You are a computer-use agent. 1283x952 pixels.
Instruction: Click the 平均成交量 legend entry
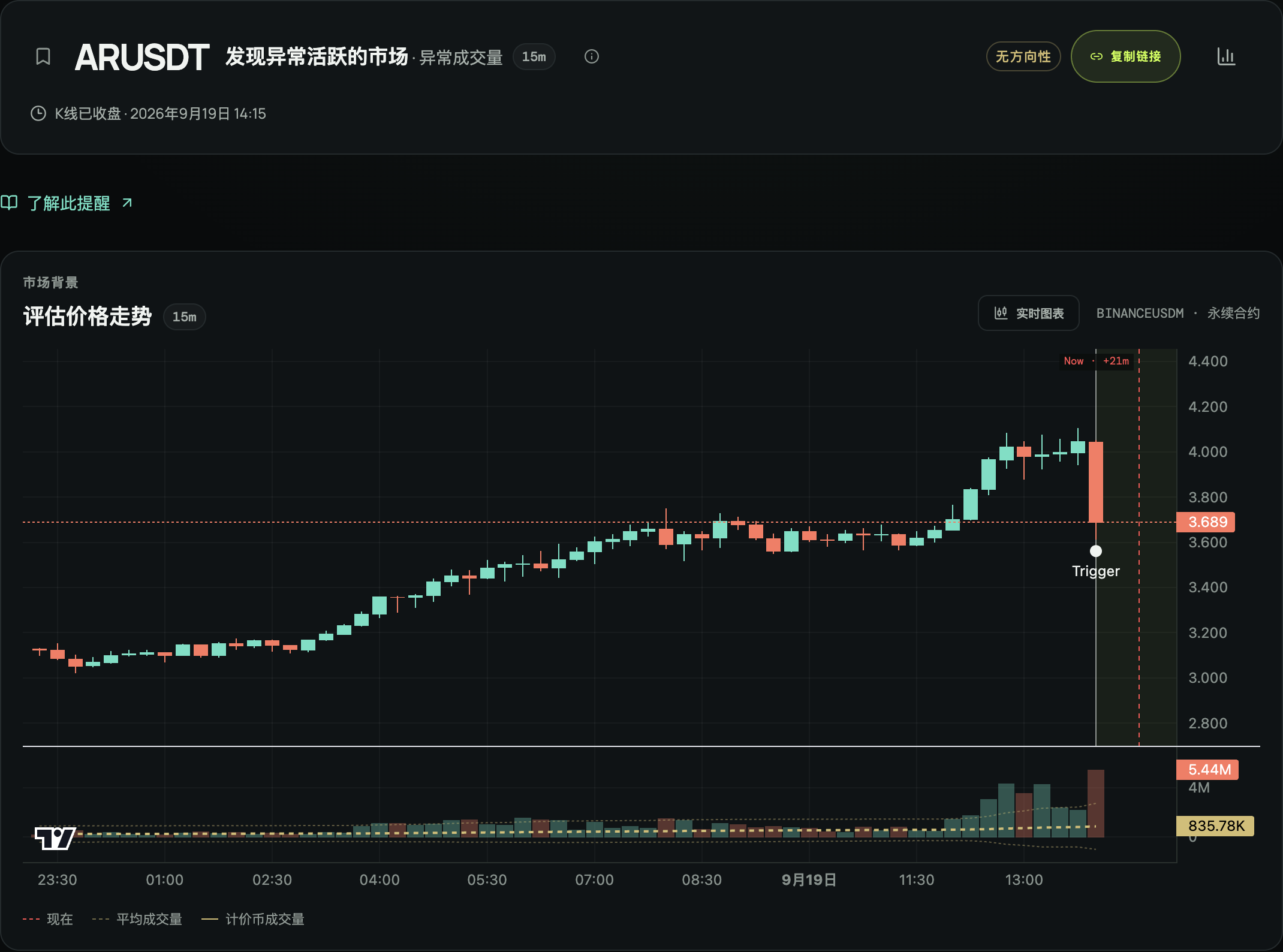click(137, 919)
